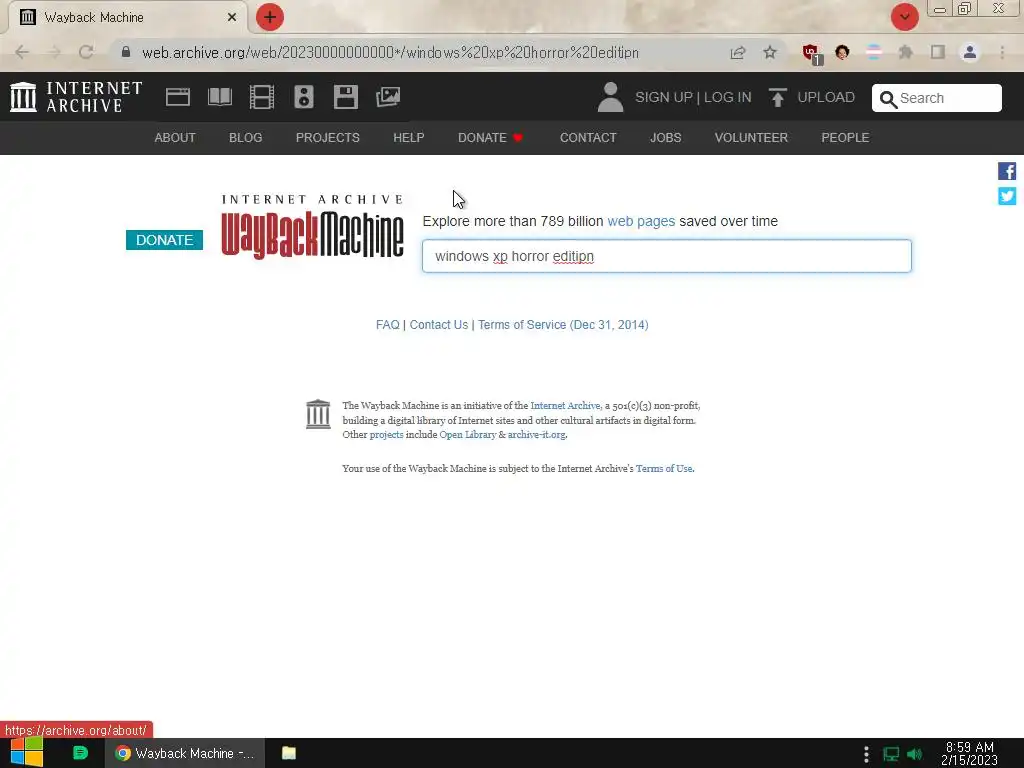1024x768 pixels.
Task: Open the projects footer link
Action: [x=387, y=434]
